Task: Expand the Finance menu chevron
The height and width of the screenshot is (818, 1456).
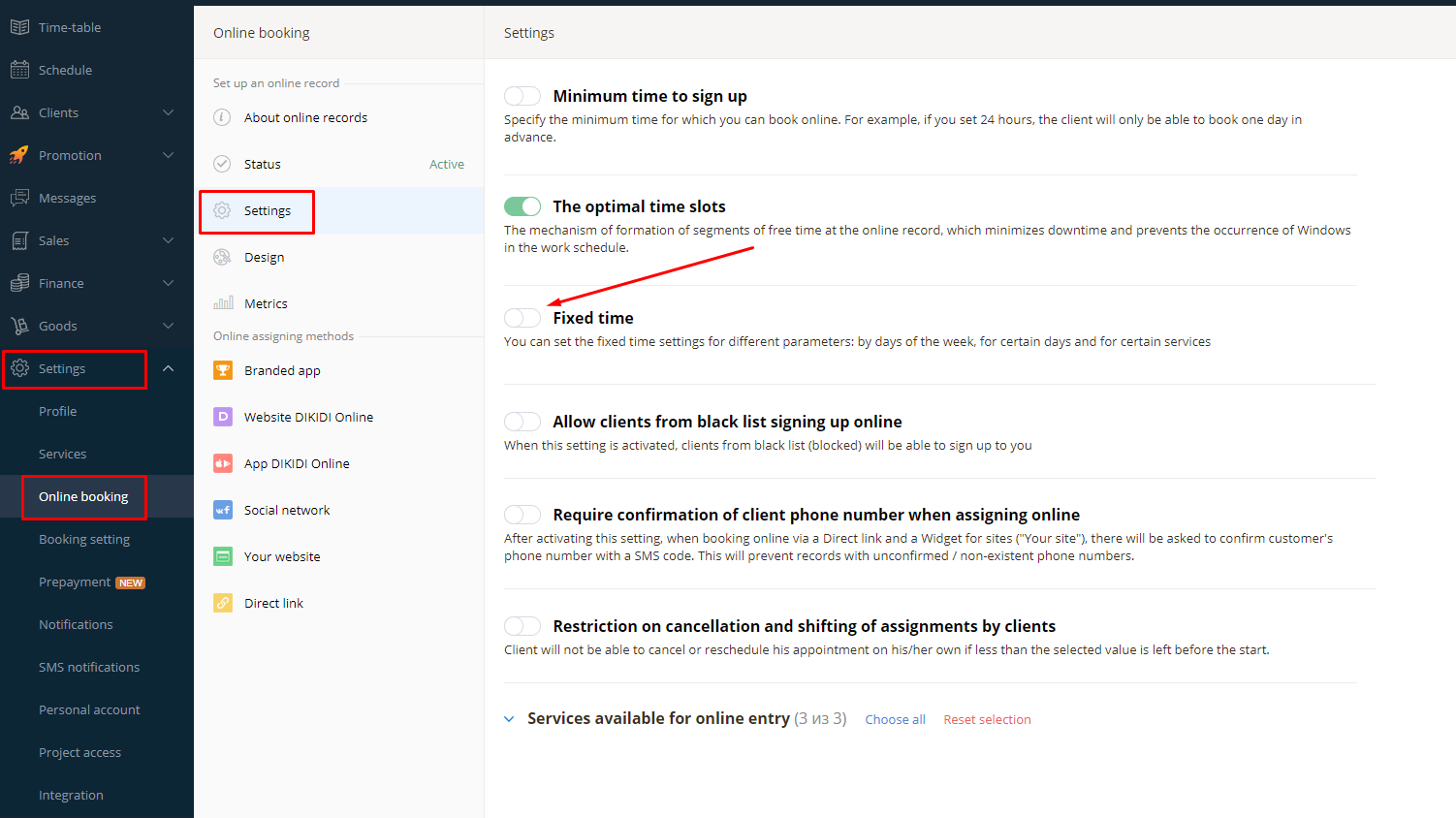Action: pyautogui.click(x=169, y=283)
